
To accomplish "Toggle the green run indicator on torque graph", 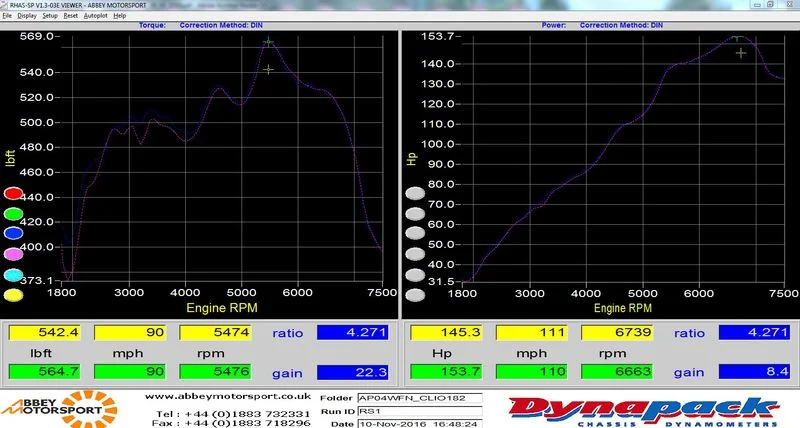I will click(x=13, y=214).
